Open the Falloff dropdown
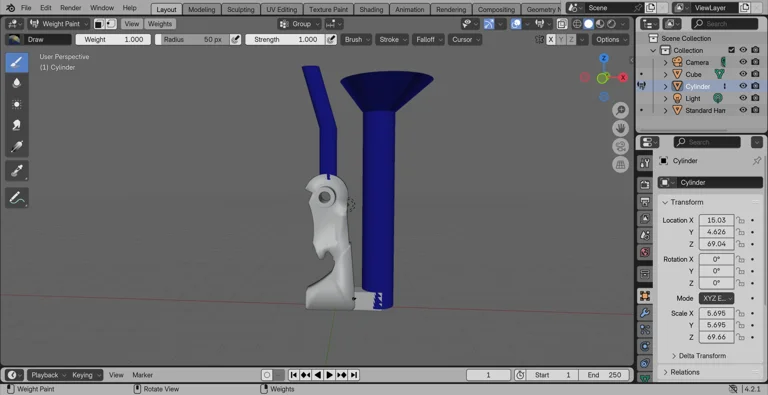The image size is (768, 395). point(428,40)
